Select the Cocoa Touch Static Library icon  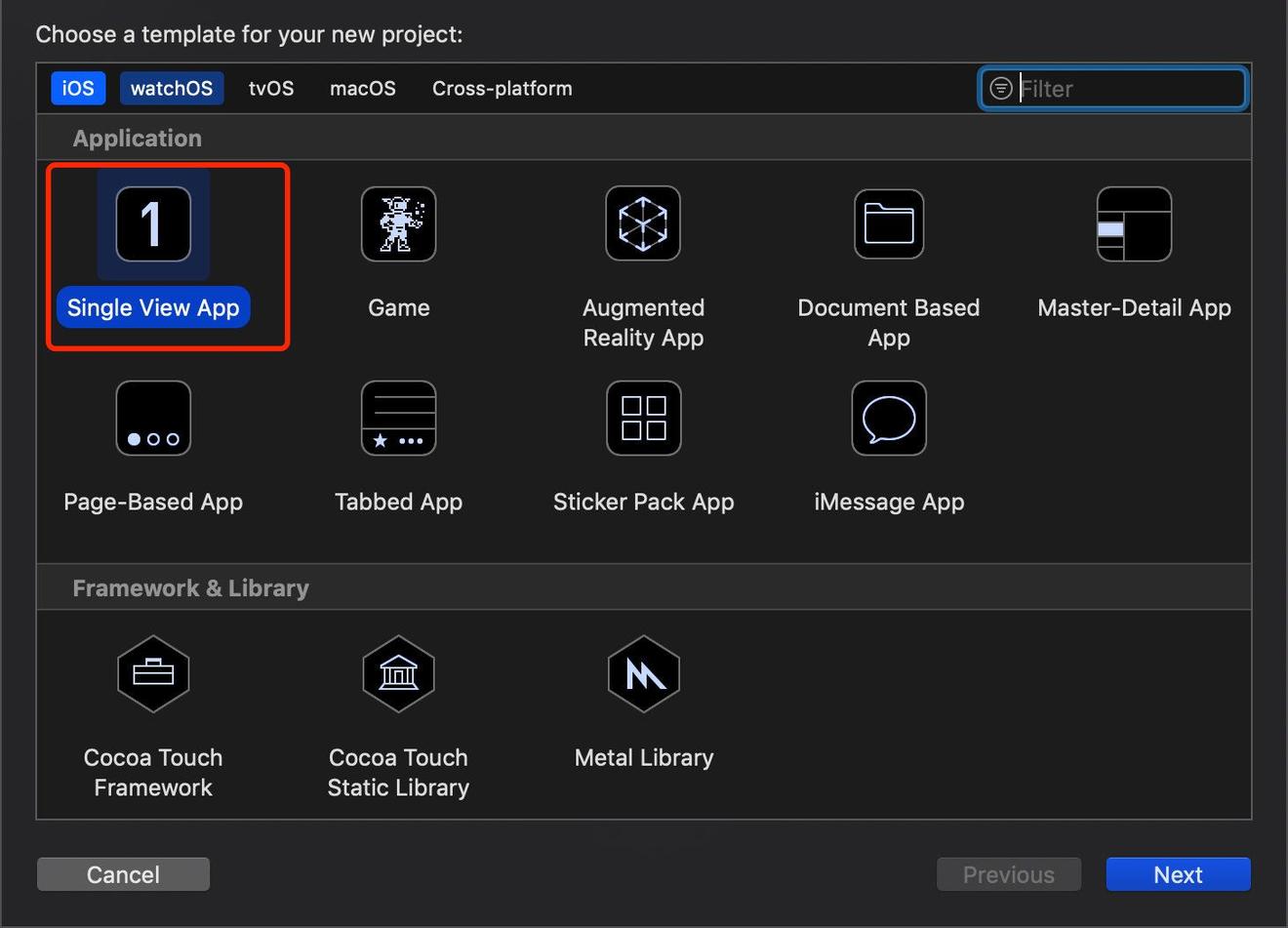coord(398,673)
